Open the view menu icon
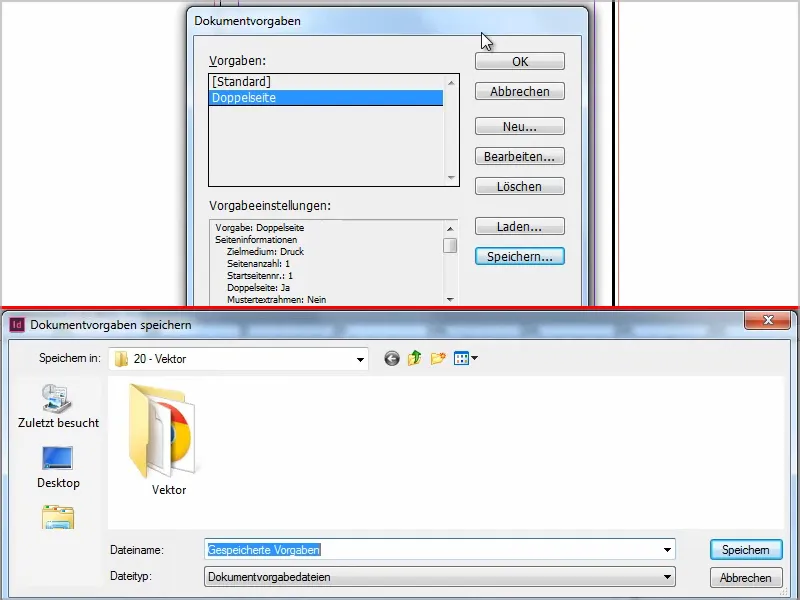The width and height of the screenshot is (800, 600). pyautogui.click(x=465, y=359)
